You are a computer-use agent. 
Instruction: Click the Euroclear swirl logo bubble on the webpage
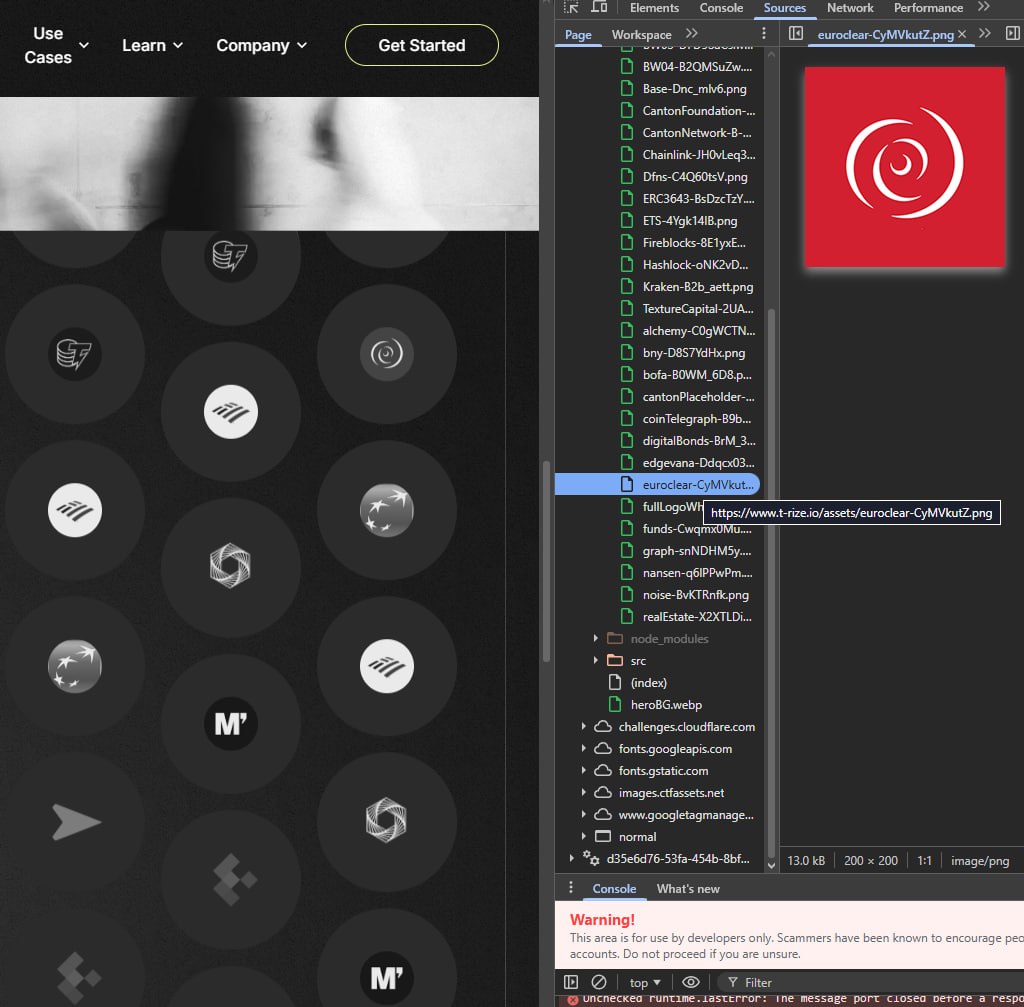[x=387, y=354]
